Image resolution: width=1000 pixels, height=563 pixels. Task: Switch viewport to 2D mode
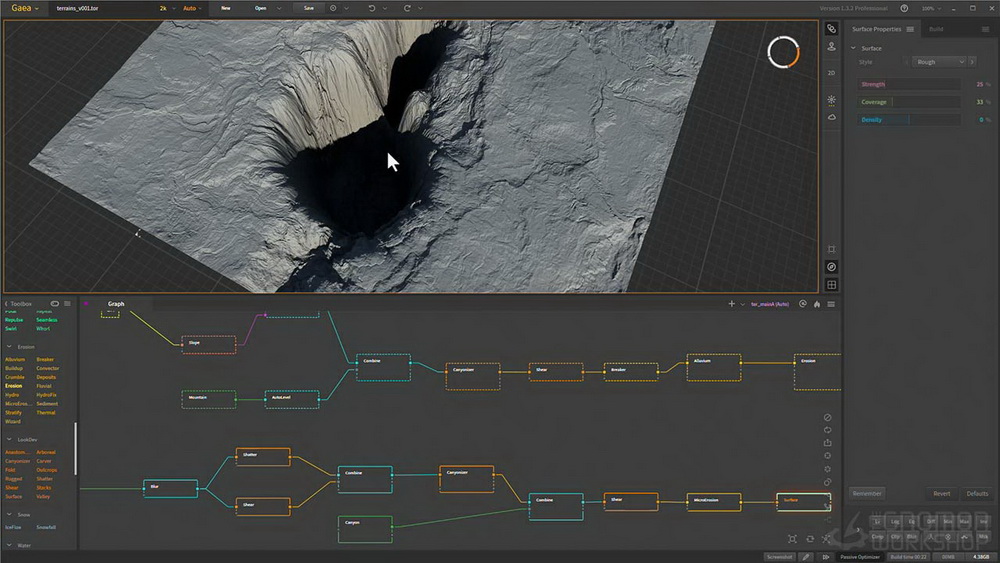[x=831, y=73]
